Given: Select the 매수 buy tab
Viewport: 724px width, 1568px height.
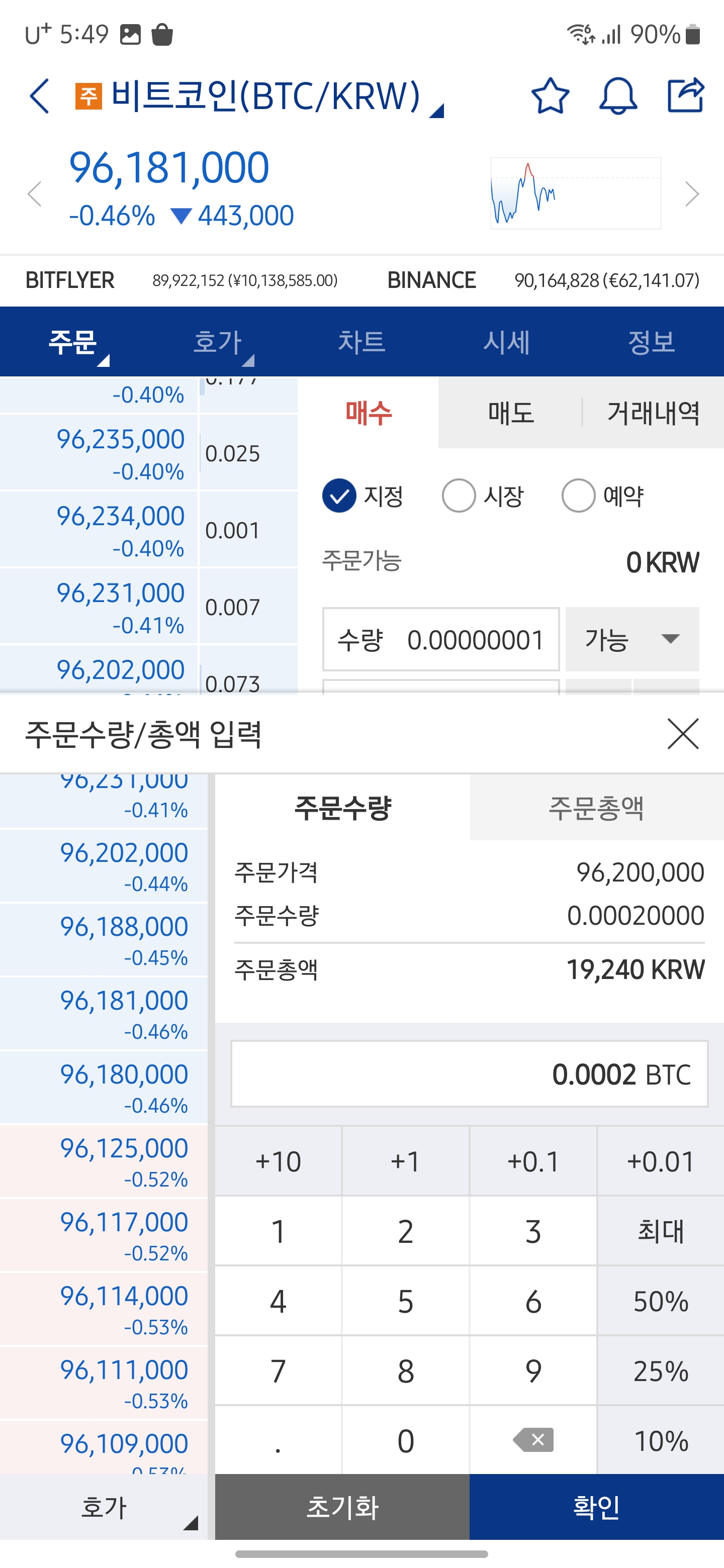Looking at the screenshot, I should pyautogui.click(x=369, y=413).
